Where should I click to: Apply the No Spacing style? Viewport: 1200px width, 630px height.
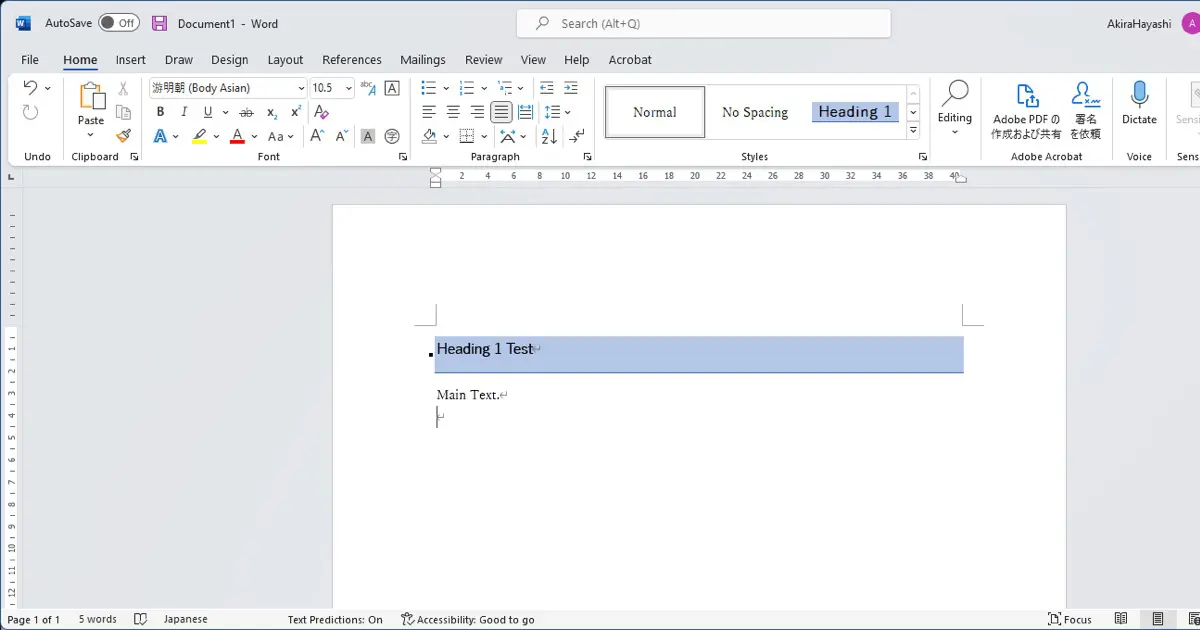(755, 112)
